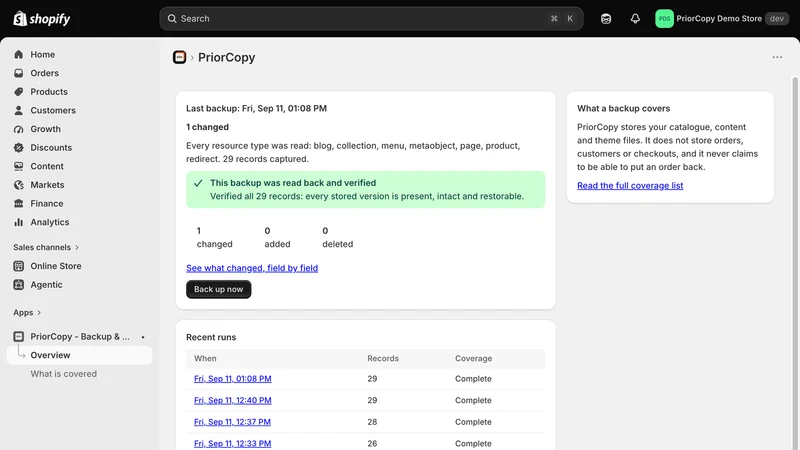The height and width of the screenshot is (450, 800).
Task: Click the Discounts badge icon
Action: point(19,147)
